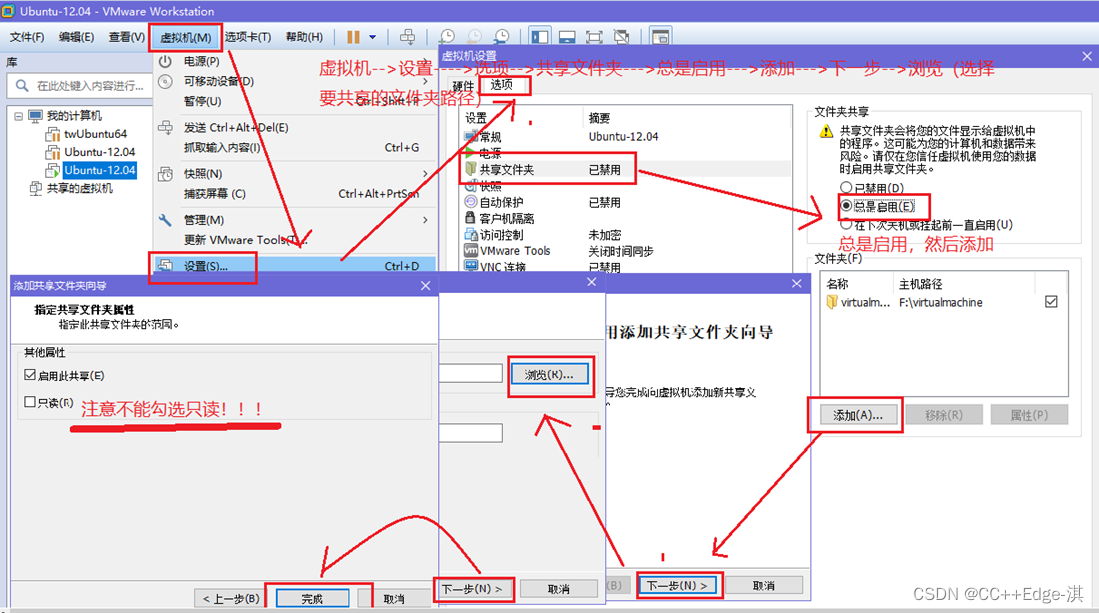Click the 添加(A)... button
This screenshot has width=1099, height=613.
(x=857, y=415)
